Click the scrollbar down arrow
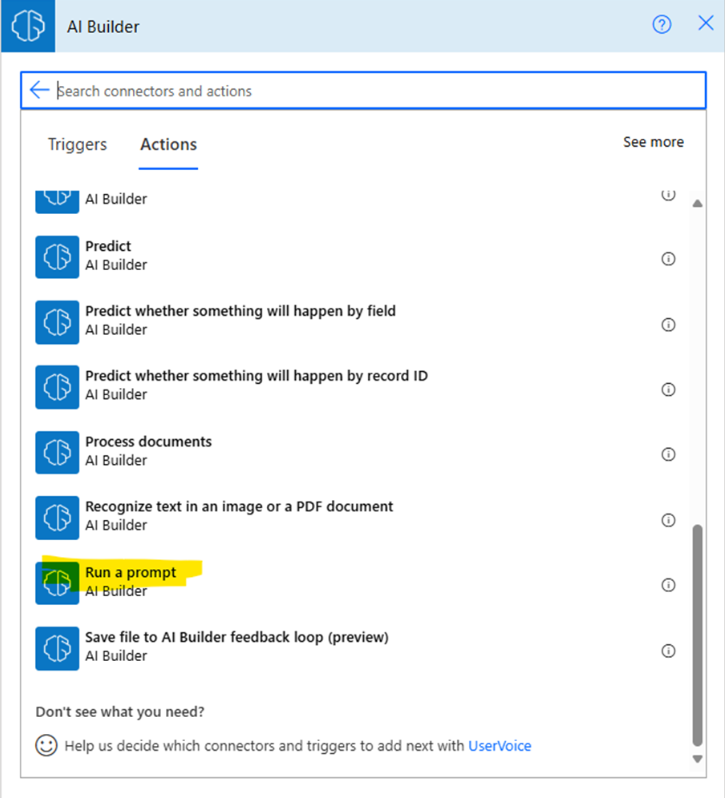Image resolution: width=725 pixels, height=801 pixels. [x=697, y=759]
